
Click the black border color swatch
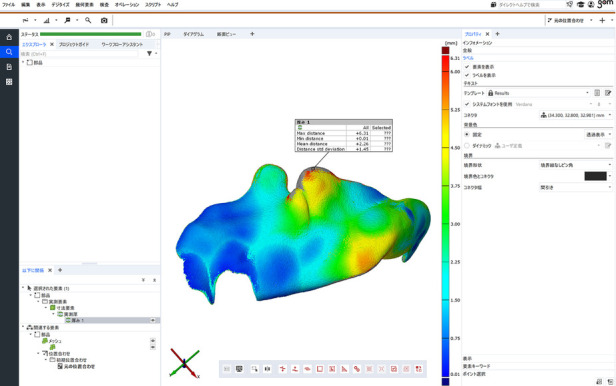(x=595, y=176)
